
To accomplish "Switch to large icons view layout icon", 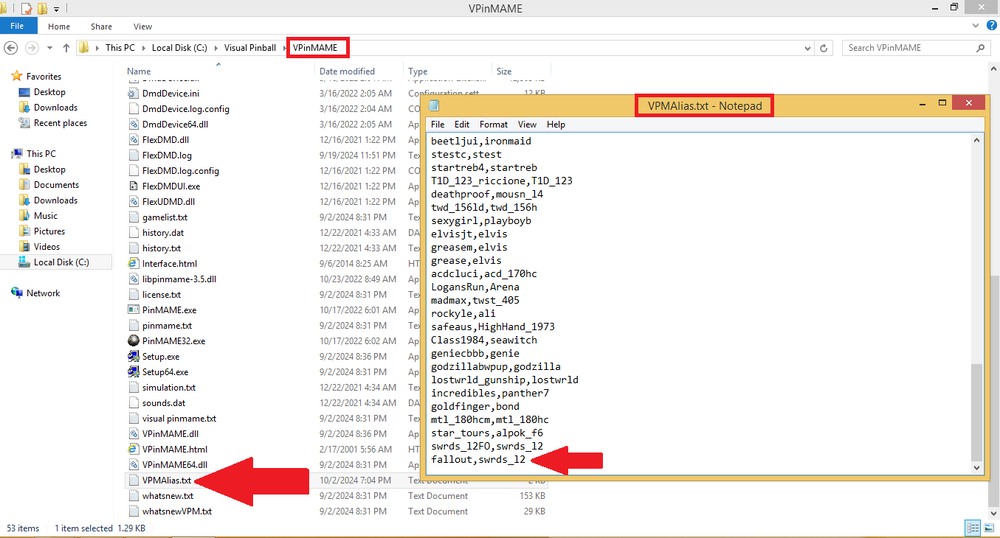I will pos(989,528).
